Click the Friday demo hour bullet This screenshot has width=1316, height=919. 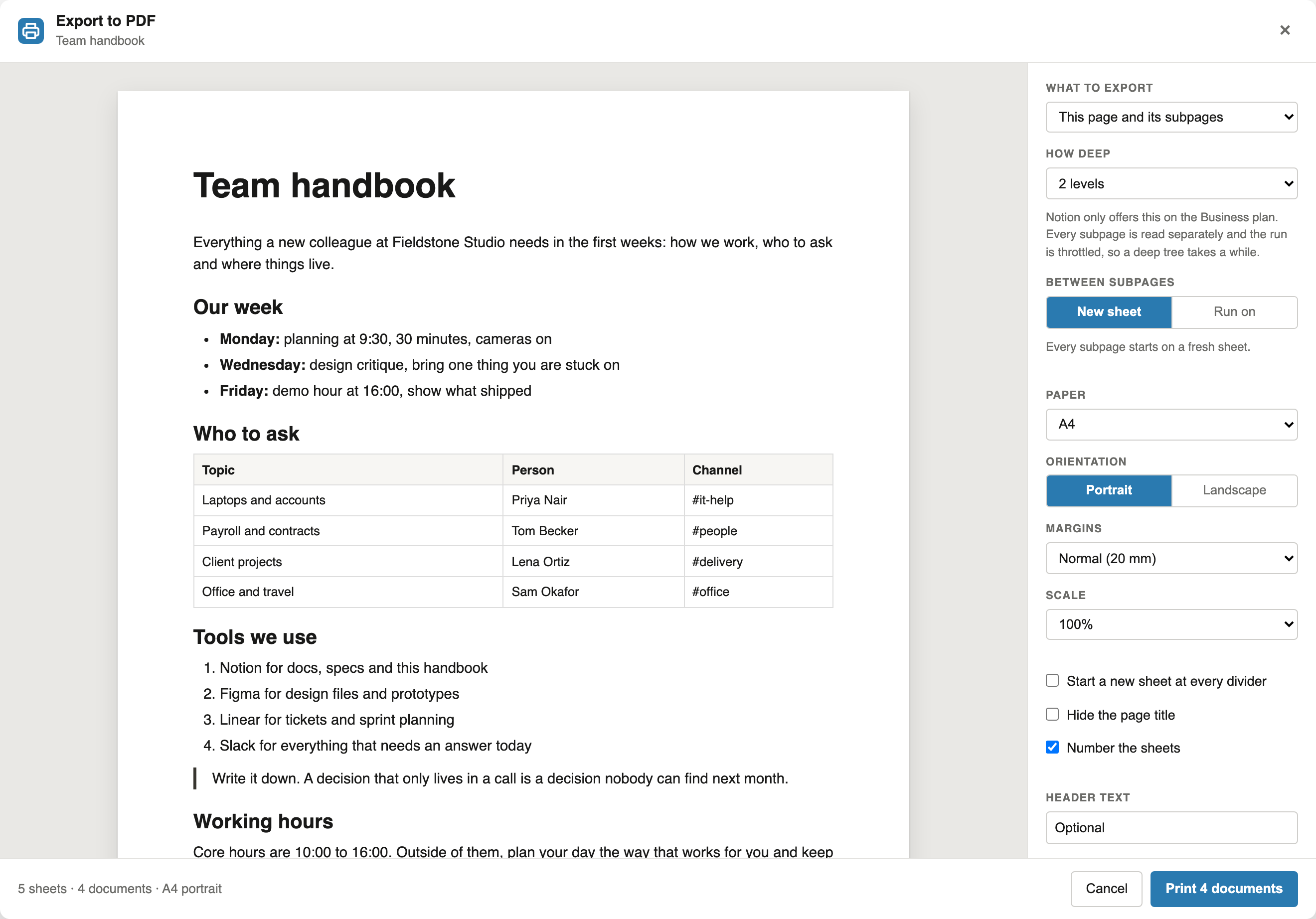tap(375, 391)
